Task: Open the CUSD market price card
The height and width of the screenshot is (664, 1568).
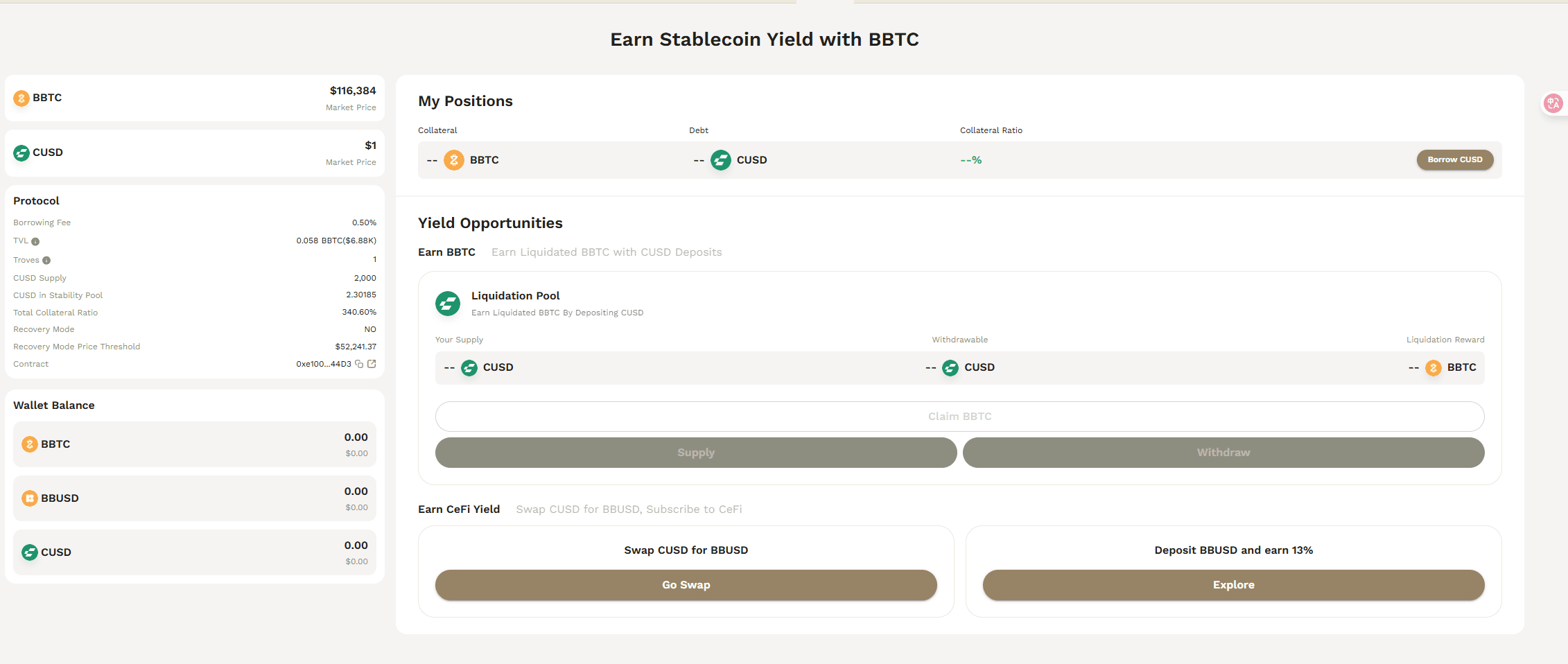Action: point(195,153)
